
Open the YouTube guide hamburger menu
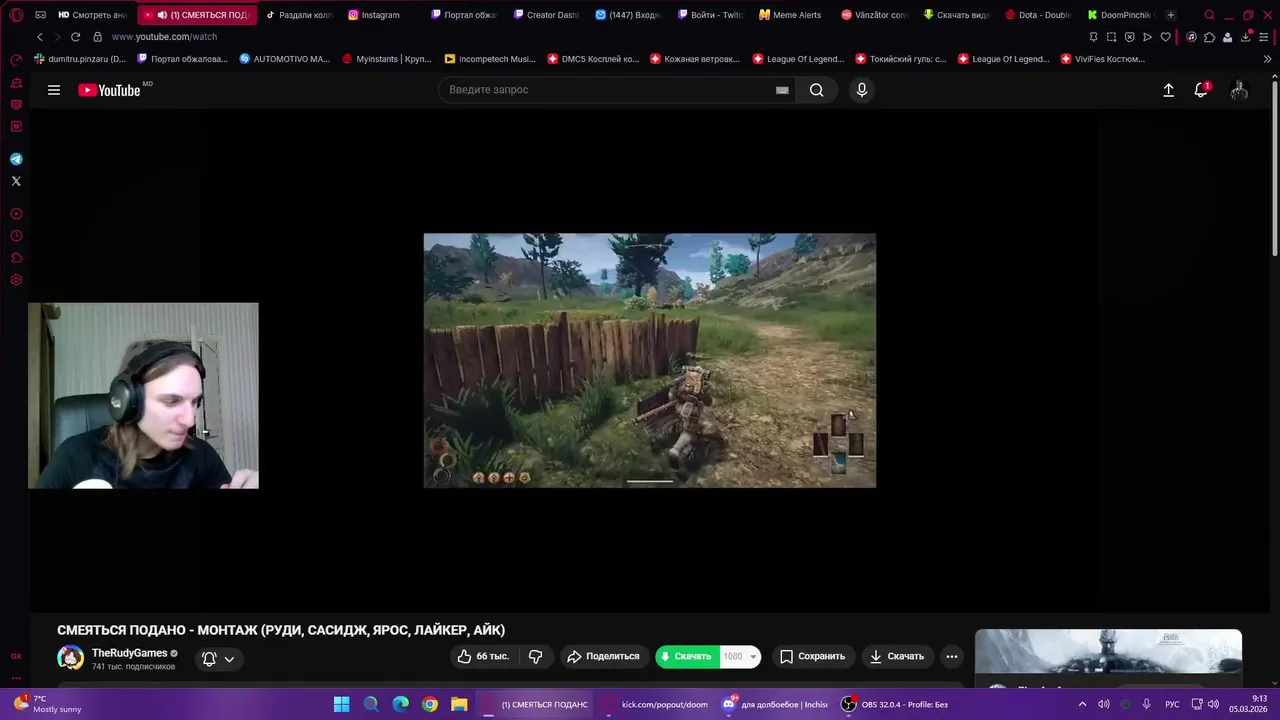pyautogui.click(x=54, y=90)
